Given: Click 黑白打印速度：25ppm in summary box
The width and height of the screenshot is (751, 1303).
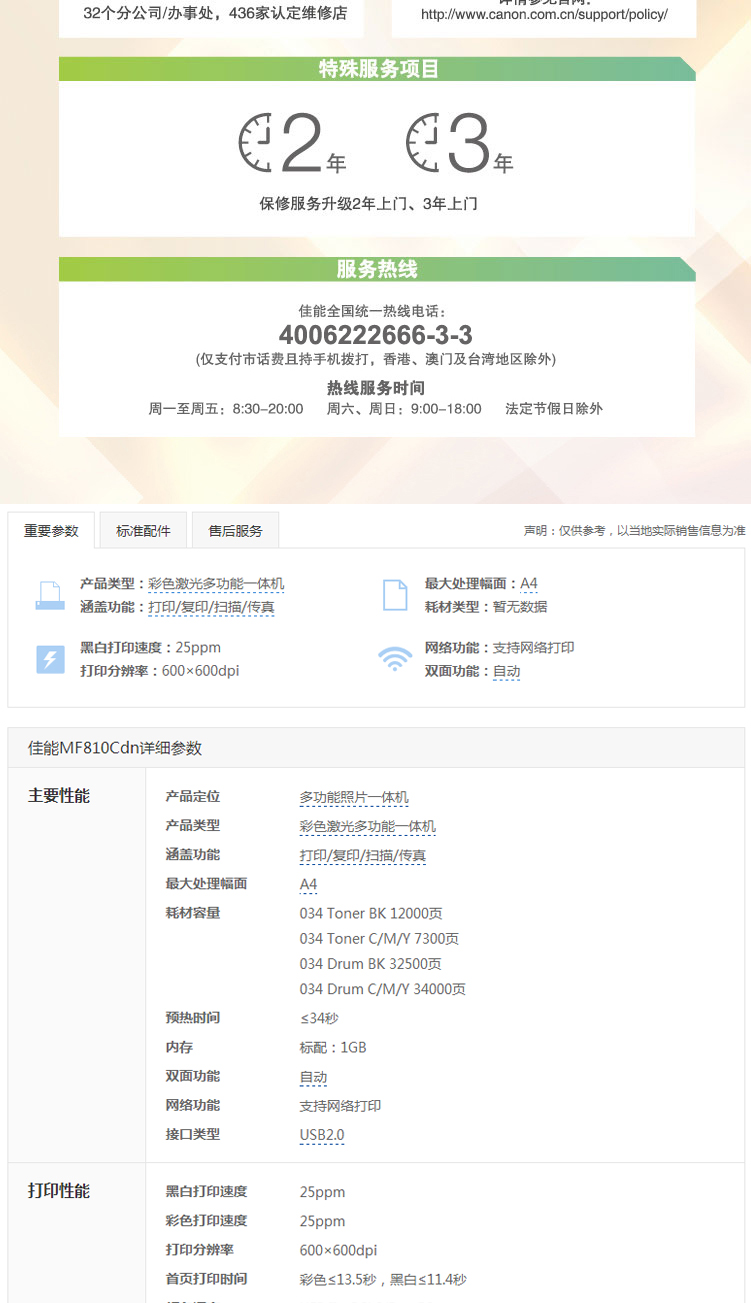Looking at the screenshot, I should (x=151, y=648).
